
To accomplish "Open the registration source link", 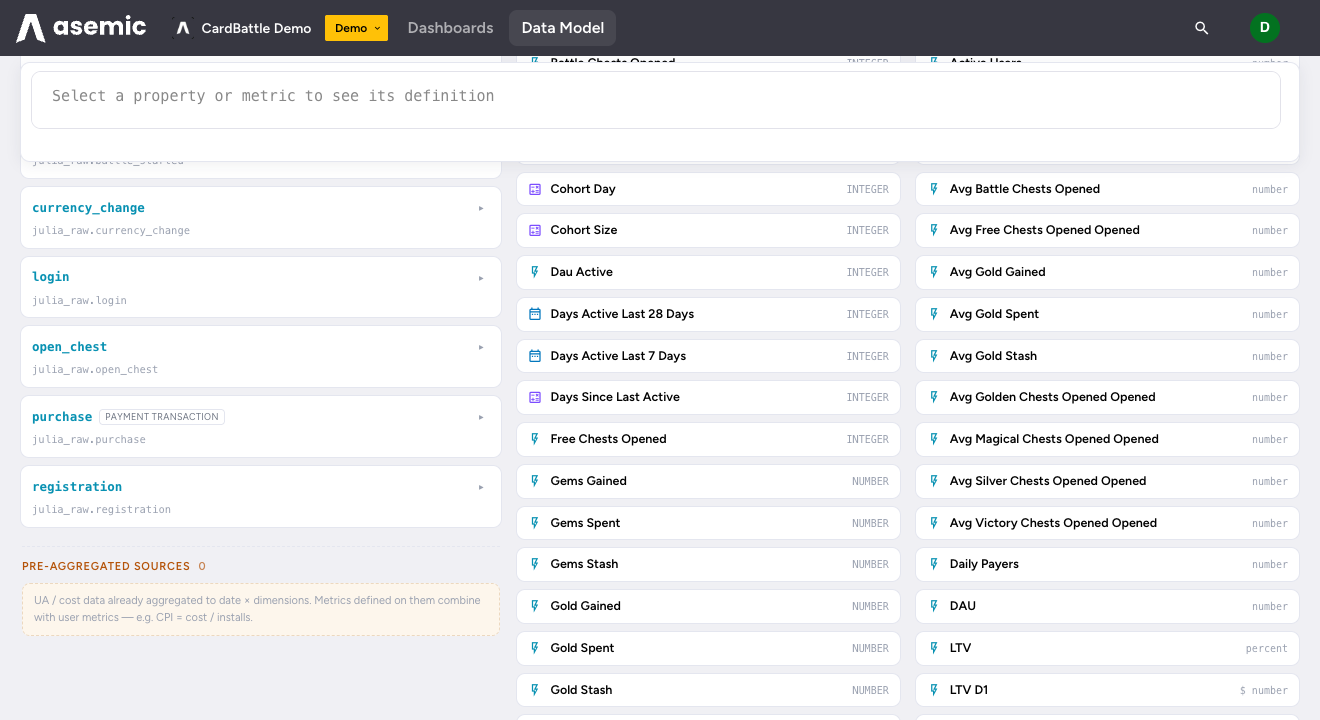I will [x=77, y=487].
